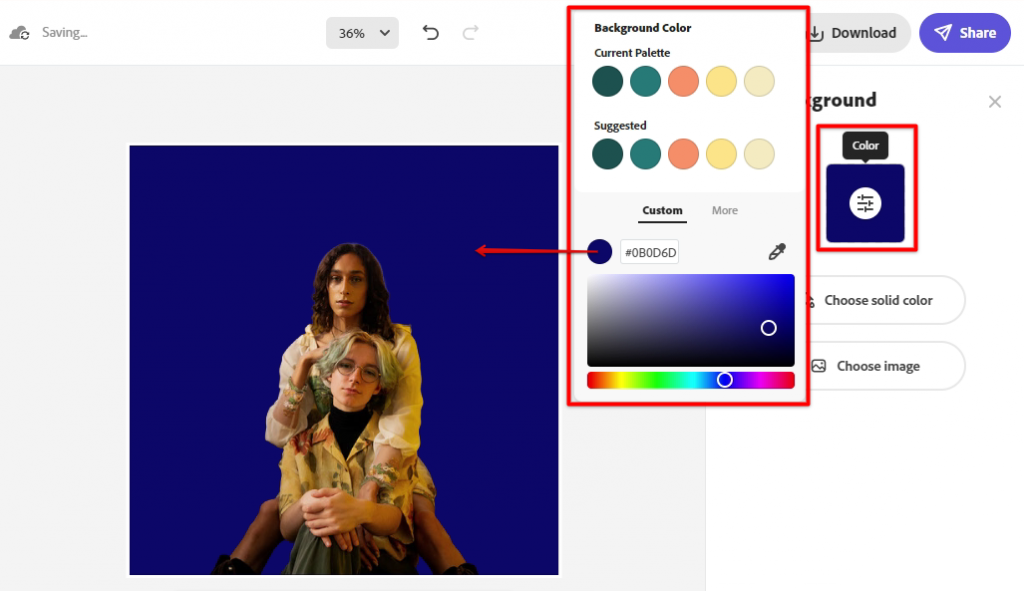The width and height of the screenshot is (1024, 591).
Task: Select the Custom tab
Action: (x=662, y=210)
